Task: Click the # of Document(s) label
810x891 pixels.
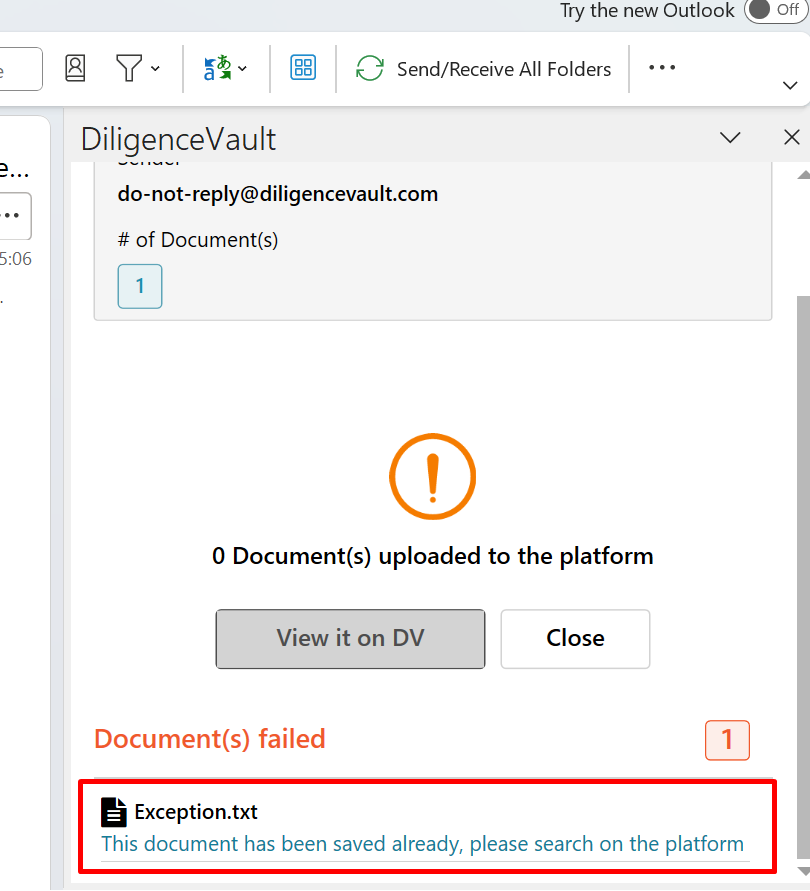Action: tap(198, 240)
